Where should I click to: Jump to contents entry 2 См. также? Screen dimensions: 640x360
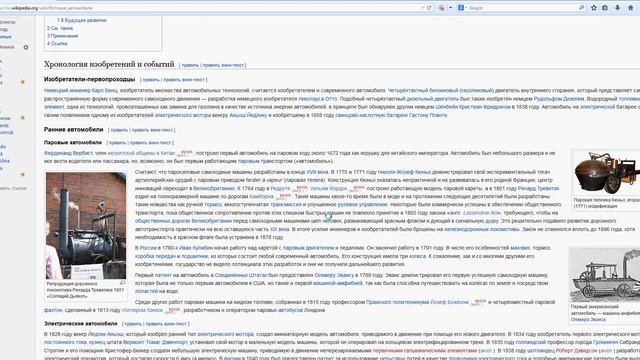[60, 28]
